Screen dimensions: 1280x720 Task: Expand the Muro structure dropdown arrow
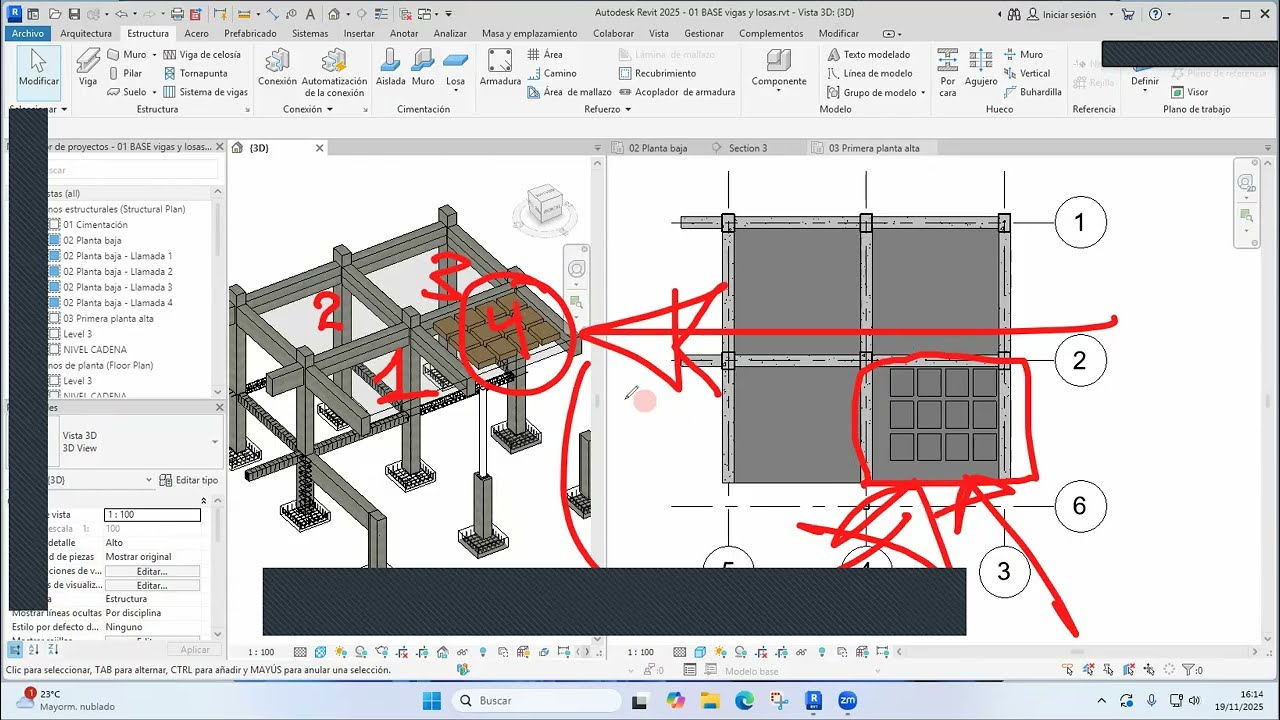[155, 54]
